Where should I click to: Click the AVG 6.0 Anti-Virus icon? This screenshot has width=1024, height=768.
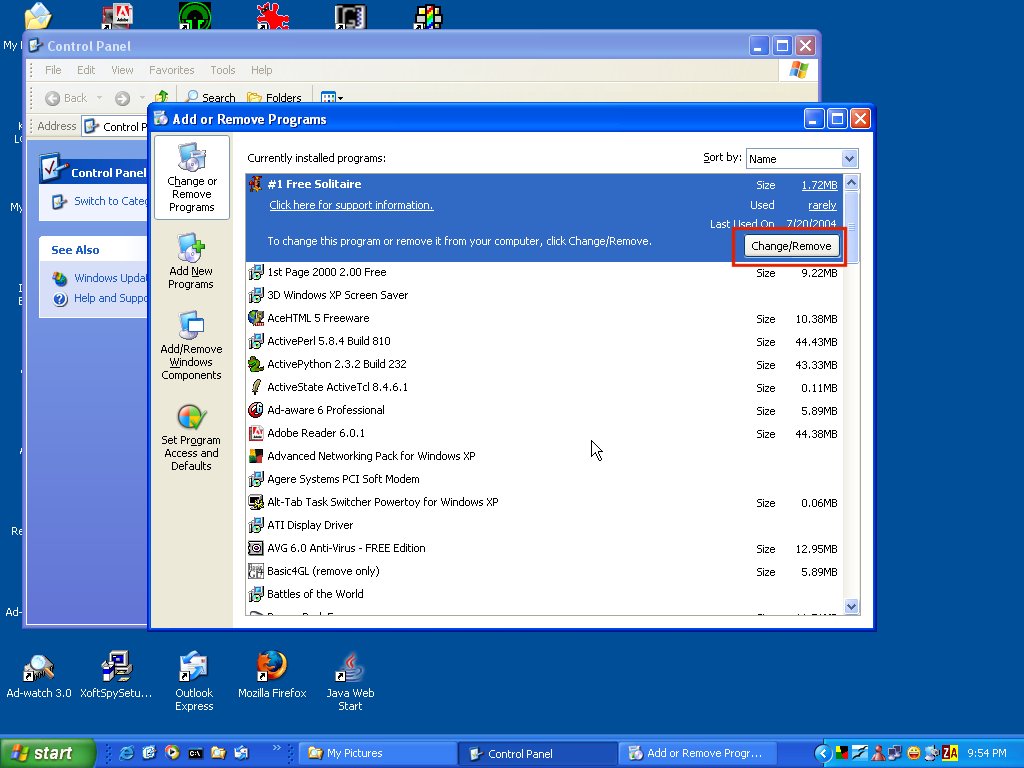[256, 548]
